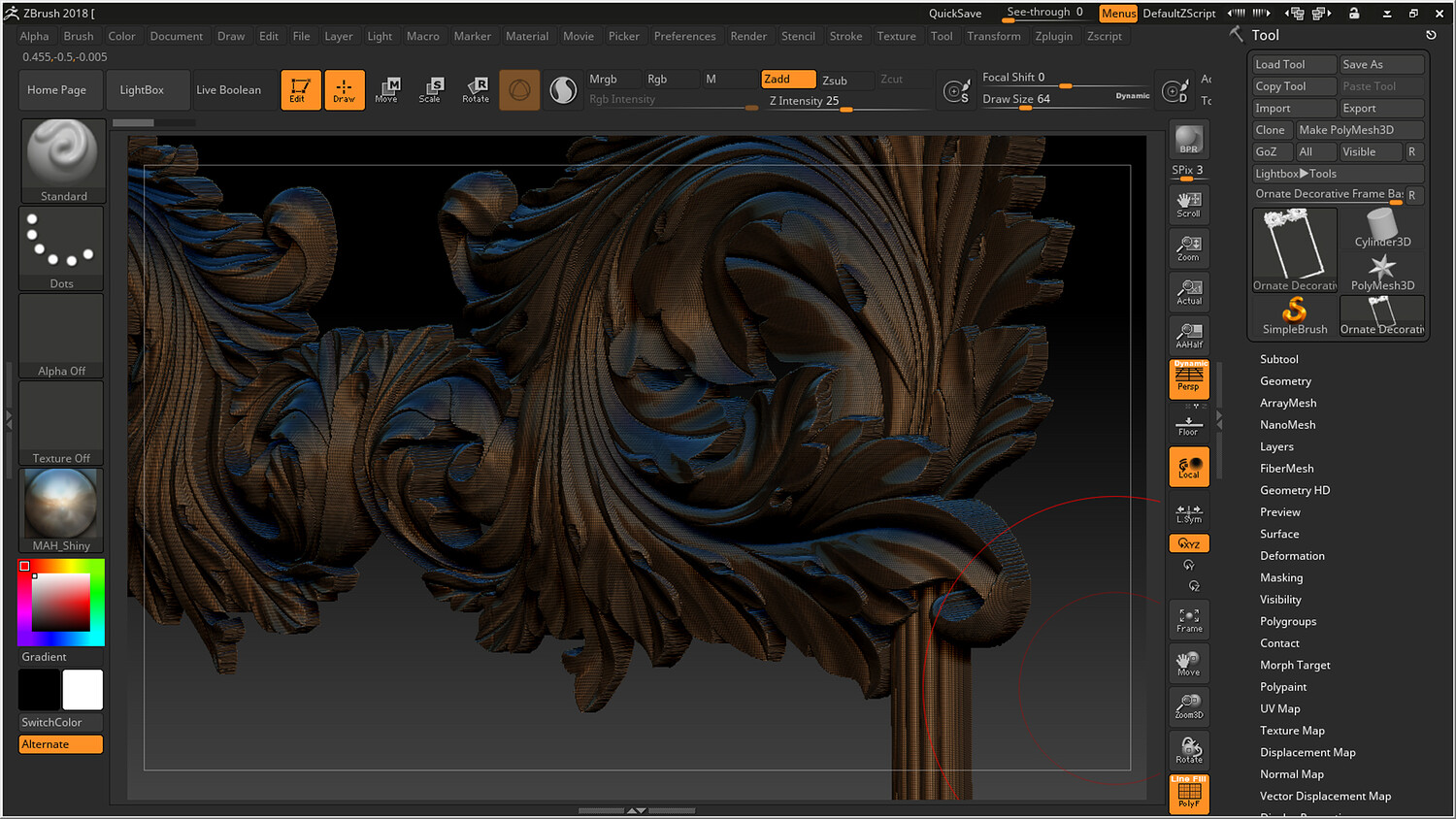The width and height of the screenshot is (1456, 819).
Task: Click the Scroll canvas icon
Action: coord(1188,204)
